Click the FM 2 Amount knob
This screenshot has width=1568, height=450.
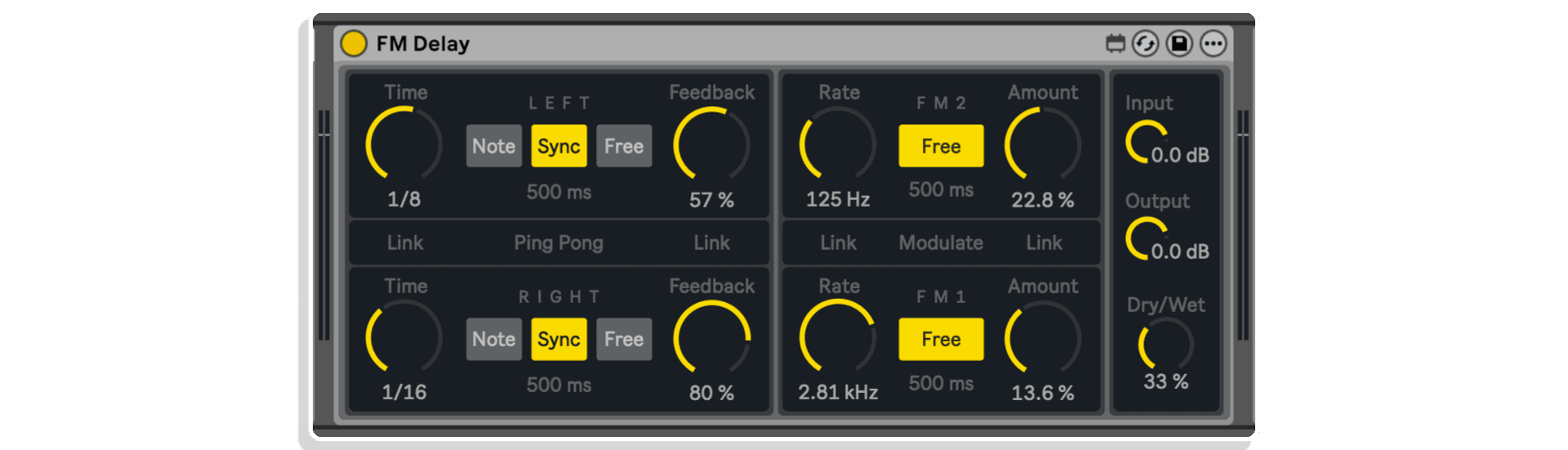pyautogui.click(x=1043, y=145)
